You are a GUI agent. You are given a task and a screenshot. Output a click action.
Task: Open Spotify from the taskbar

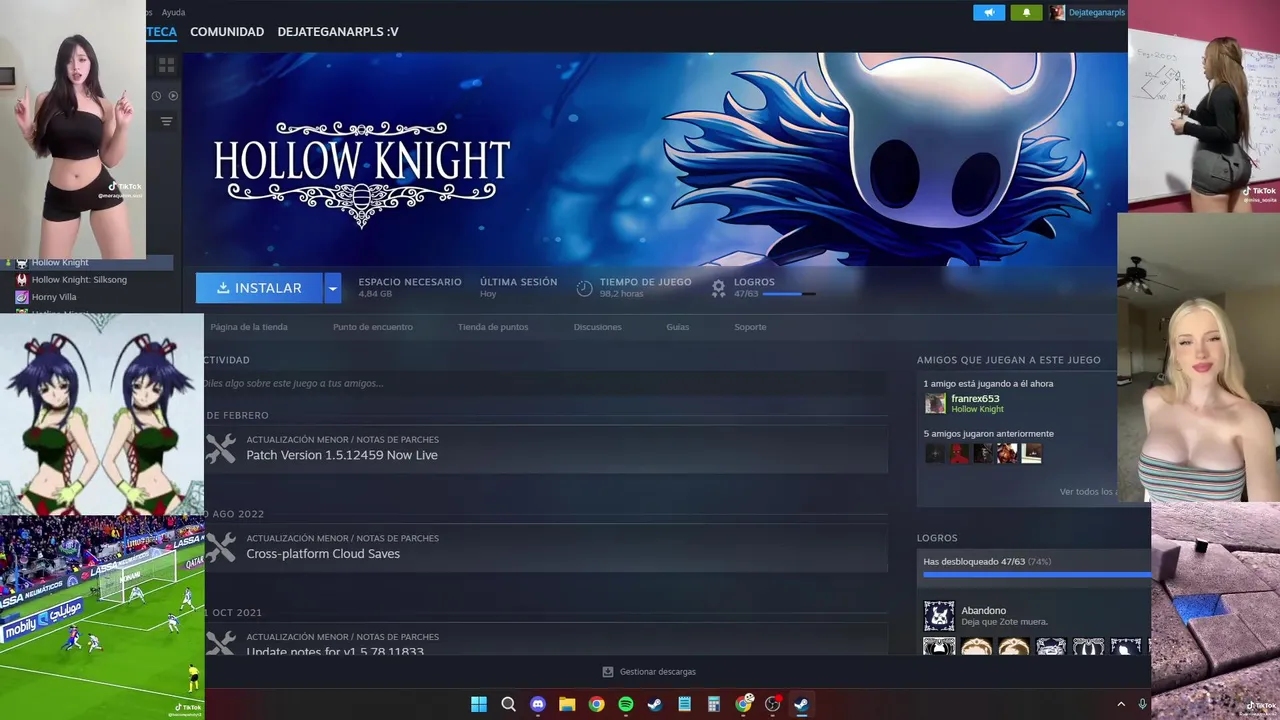(x=626, y=704)
